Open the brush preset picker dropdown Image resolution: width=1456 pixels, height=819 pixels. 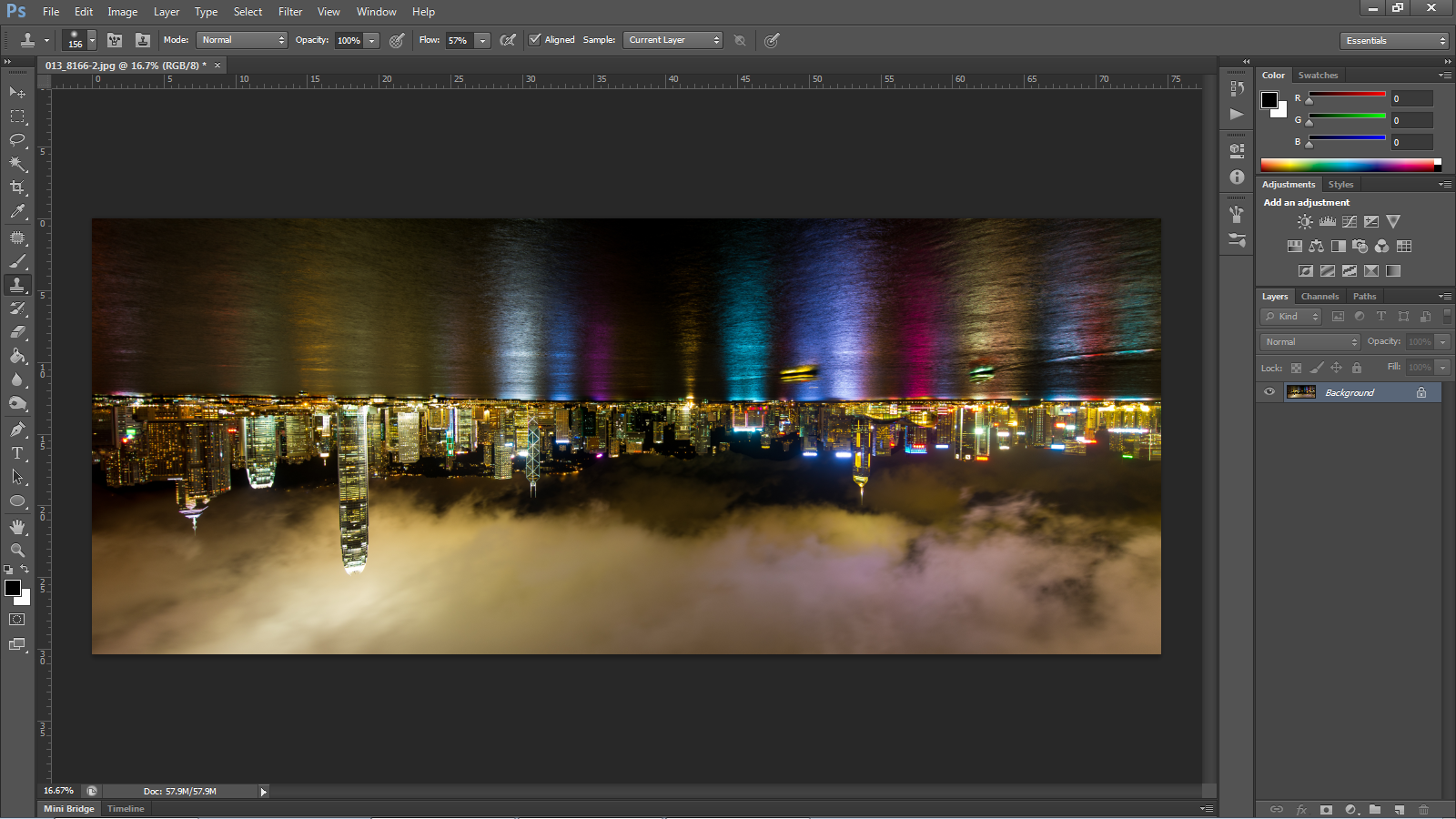(92, 40)
